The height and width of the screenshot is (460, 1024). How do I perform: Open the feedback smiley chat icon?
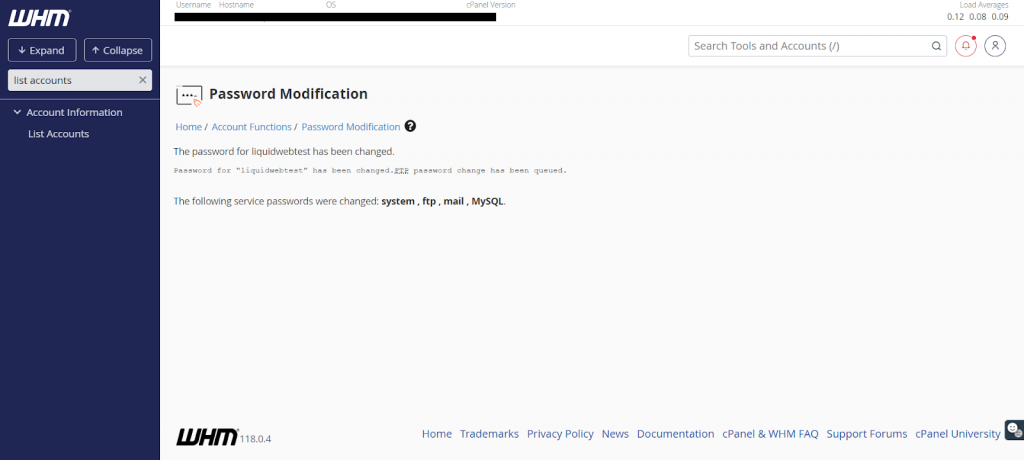click(x=1014, y=430)
